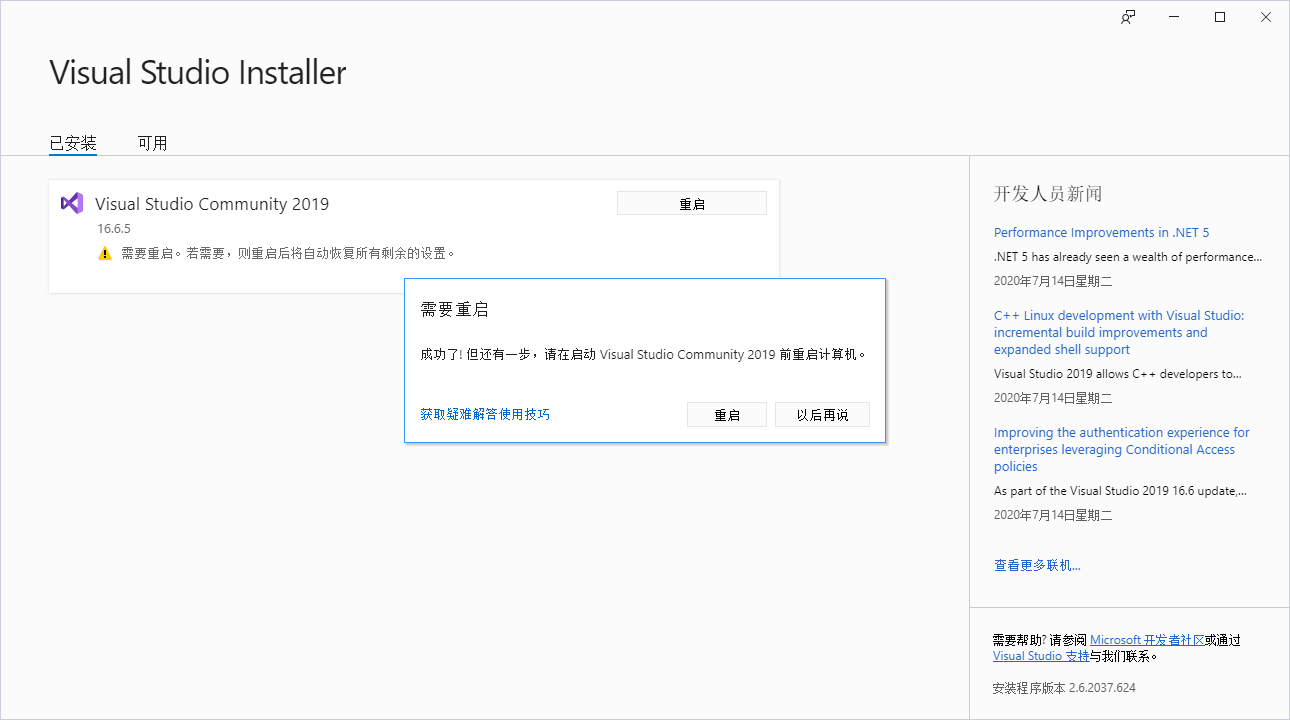This screenshot has width=1290, height=720.
Task: Click the Visual Studio Community 2019 title
Action: coord(212,204)
